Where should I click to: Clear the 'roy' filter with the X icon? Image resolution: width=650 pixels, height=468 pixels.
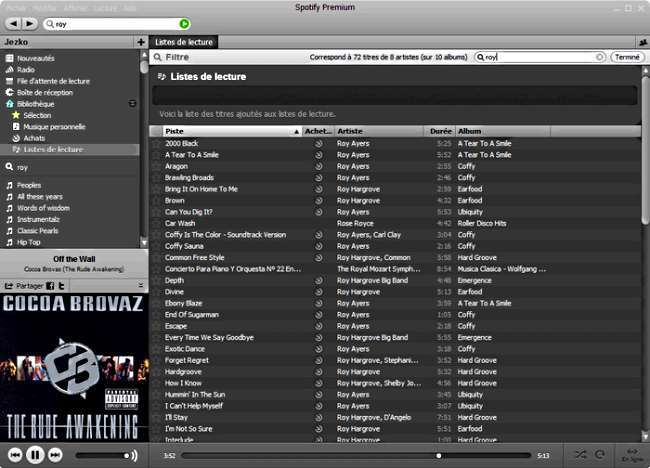(x=599, y=57)
